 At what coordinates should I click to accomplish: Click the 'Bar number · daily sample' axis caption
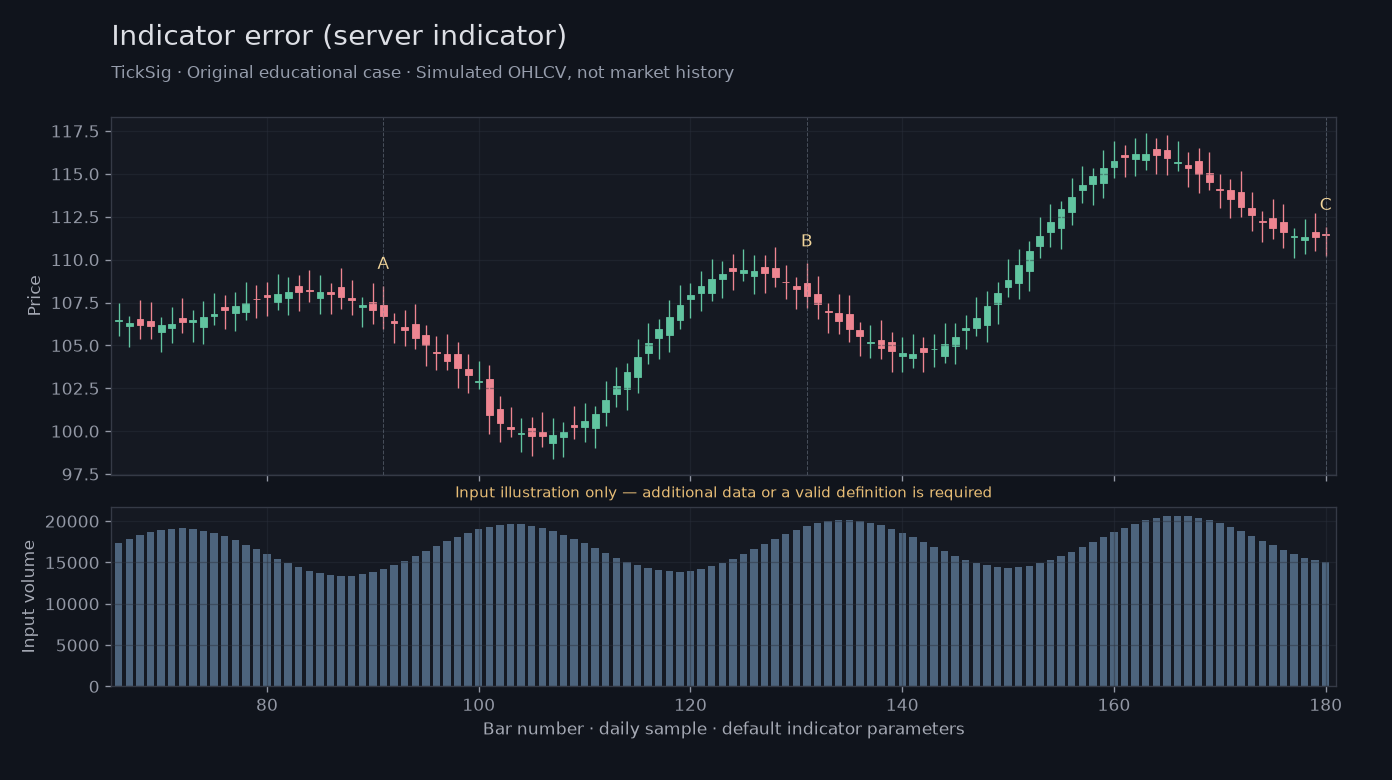click(x=723, y=729)
